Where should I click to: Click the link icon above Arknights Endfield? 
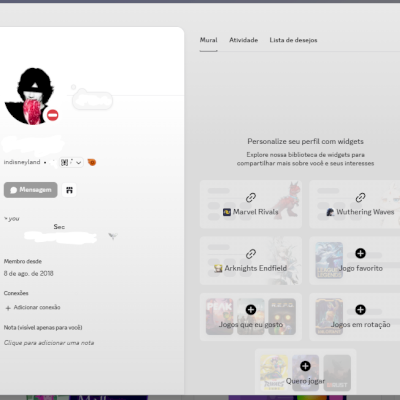pyautogui.click(x=251, y=254)
